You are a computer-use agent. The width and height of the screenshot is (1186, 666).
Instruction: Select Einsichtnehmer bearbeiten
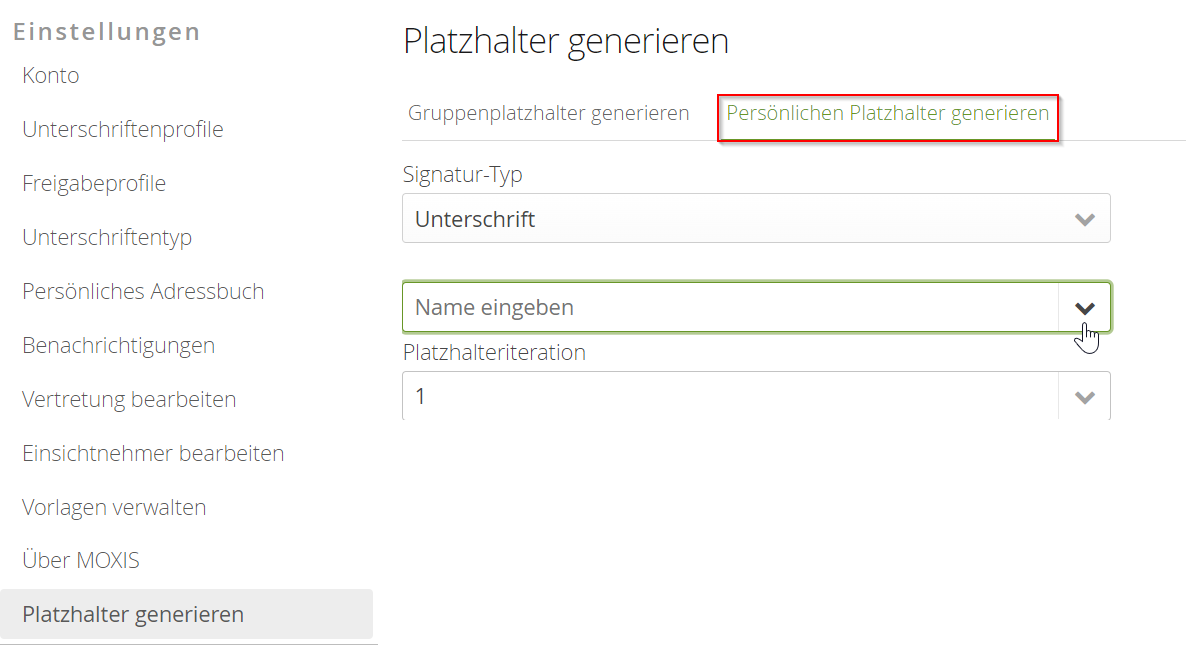point(152,453)
